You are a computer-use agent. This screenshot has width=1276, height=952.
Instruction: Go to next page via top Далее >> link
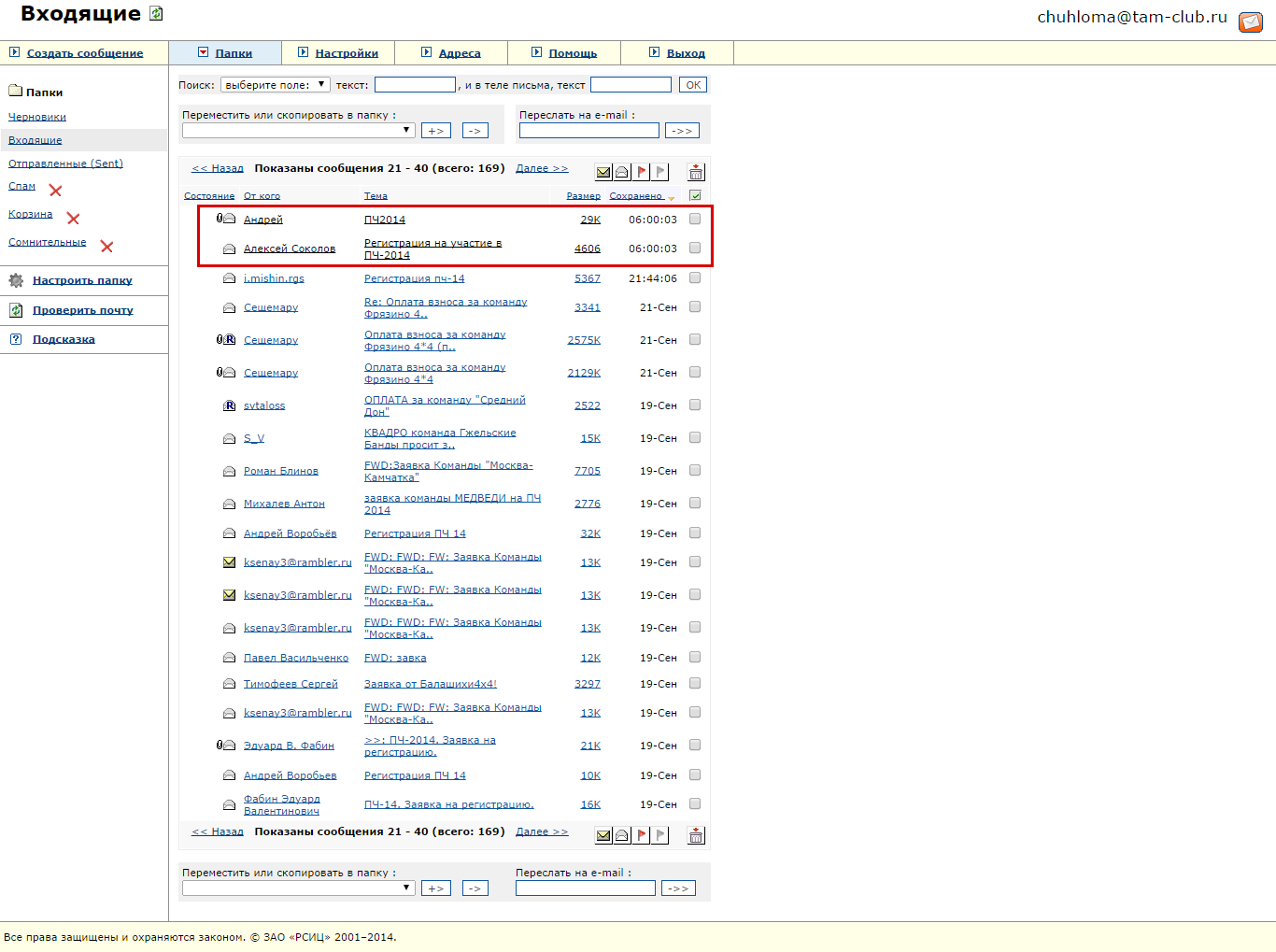click(542, 168)
